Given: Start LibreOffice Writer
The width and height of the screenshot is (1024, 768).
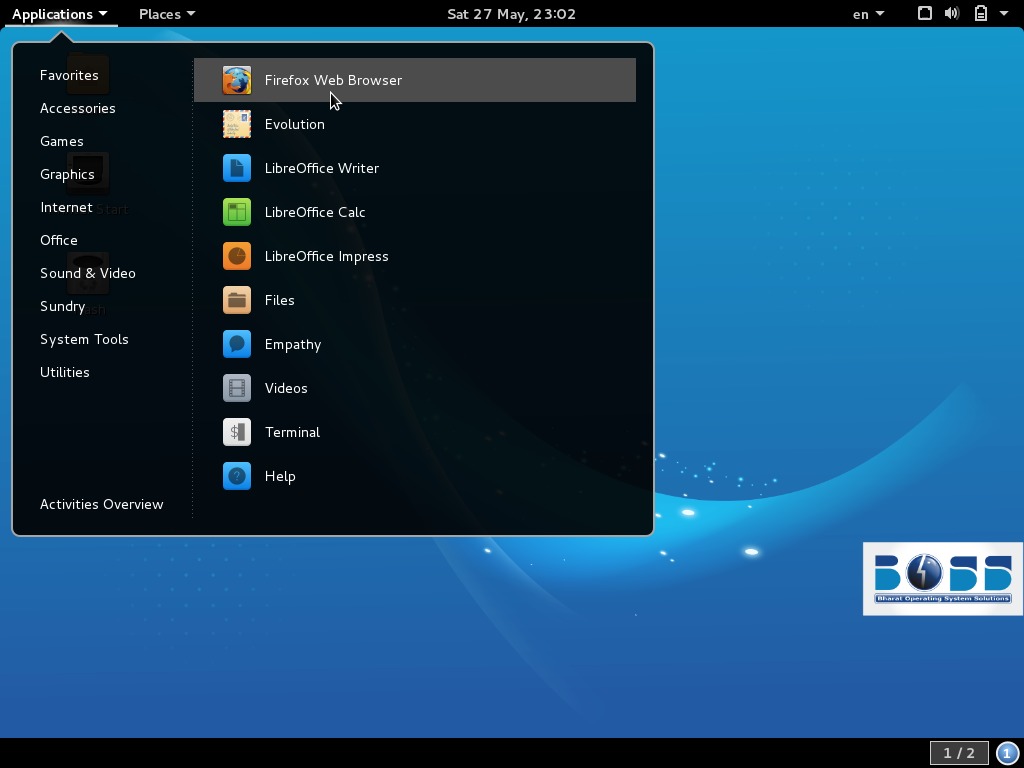Looking at the screenshot, I should pyautogui.click(x=322, y=168).
